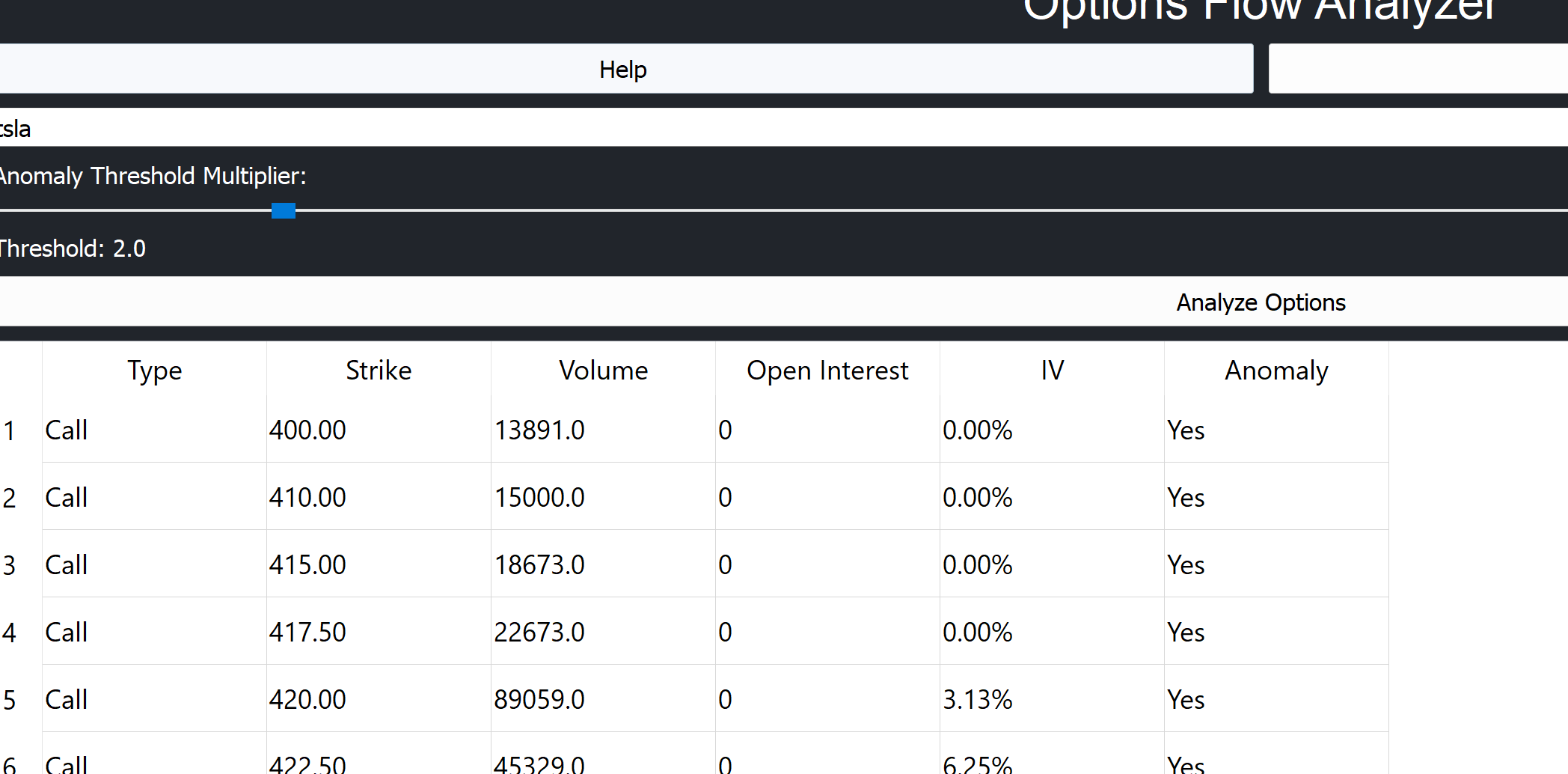Sort table by Volume column header

pos(603,371)
